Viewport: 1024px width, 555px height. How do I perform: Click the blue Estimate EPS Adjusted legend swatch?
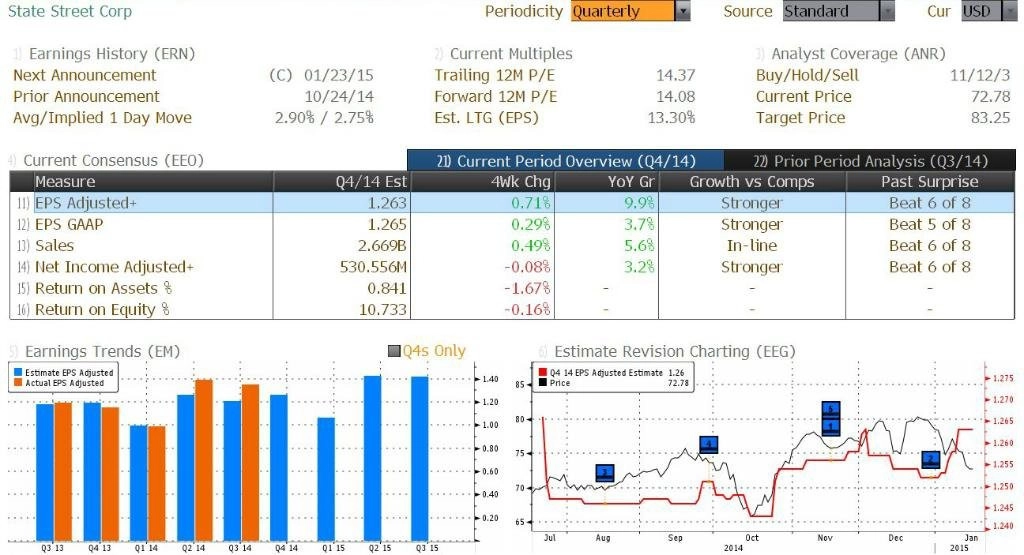pyautogui.click(x=18, y=372)
